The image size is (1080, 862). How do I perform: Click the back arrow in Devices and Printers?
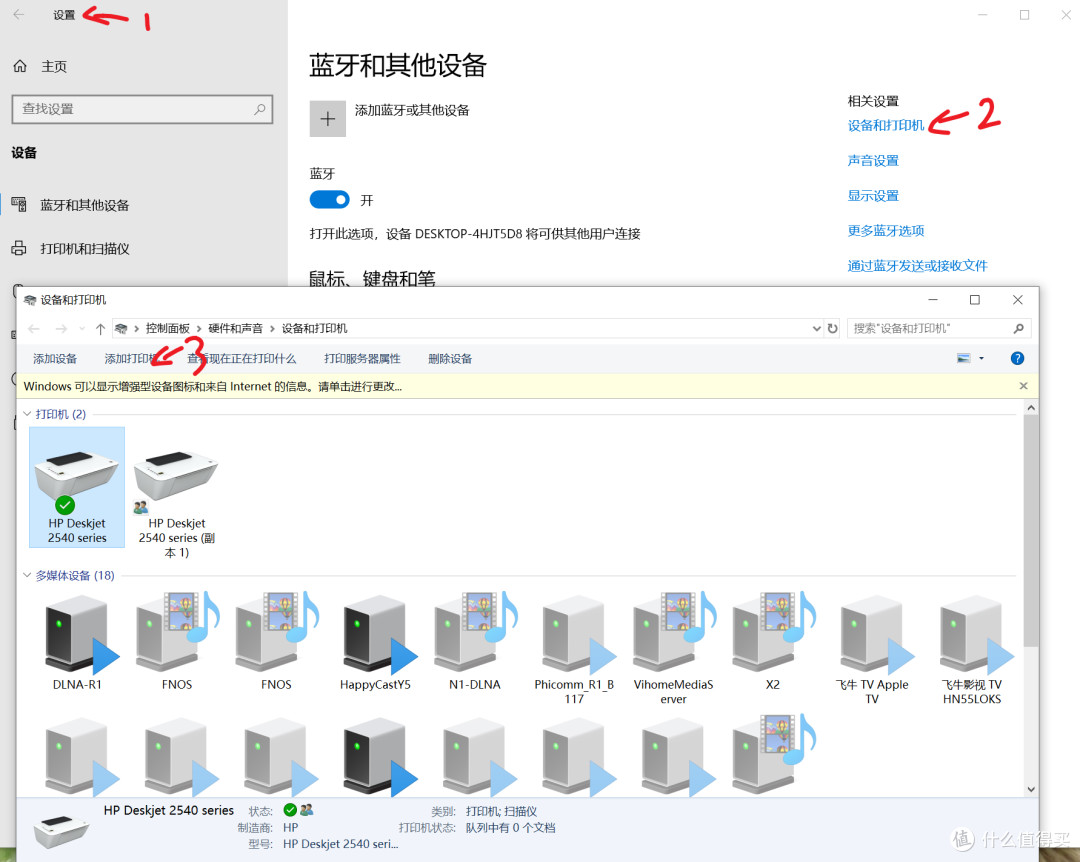[x=34, y=329]
